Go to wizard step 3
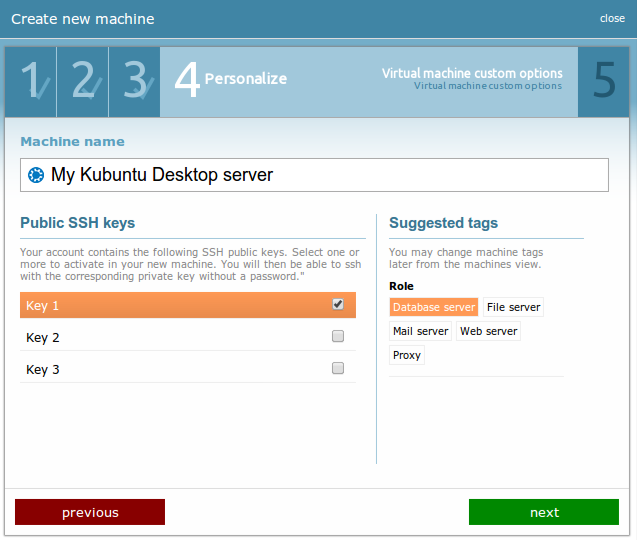Viewport: 637px width, 540px height. coord(134,82)
